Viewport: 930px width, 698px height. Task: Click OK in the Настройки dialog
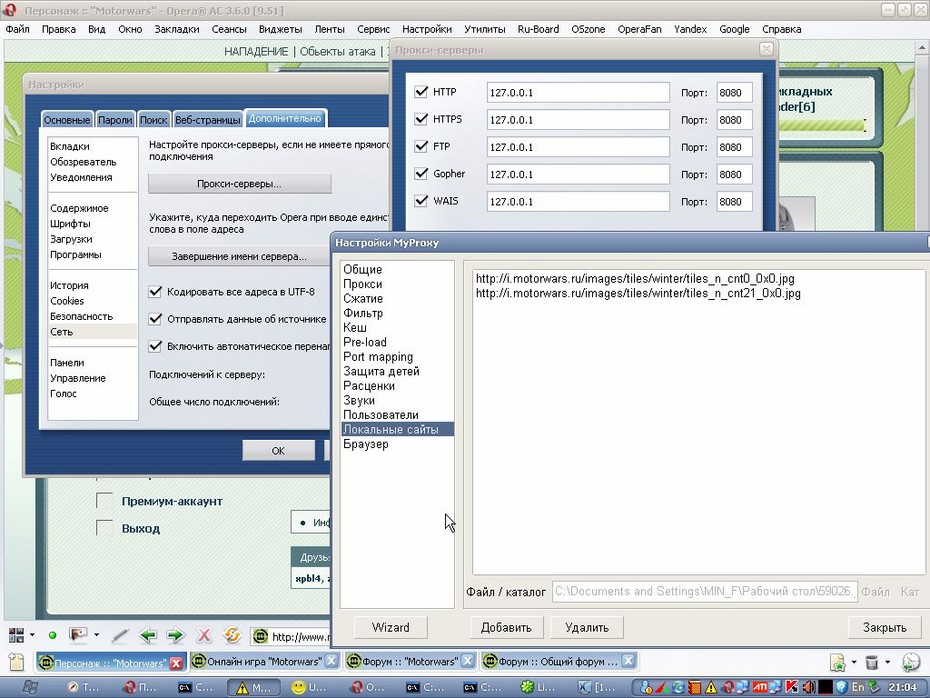tap(278, 451)
